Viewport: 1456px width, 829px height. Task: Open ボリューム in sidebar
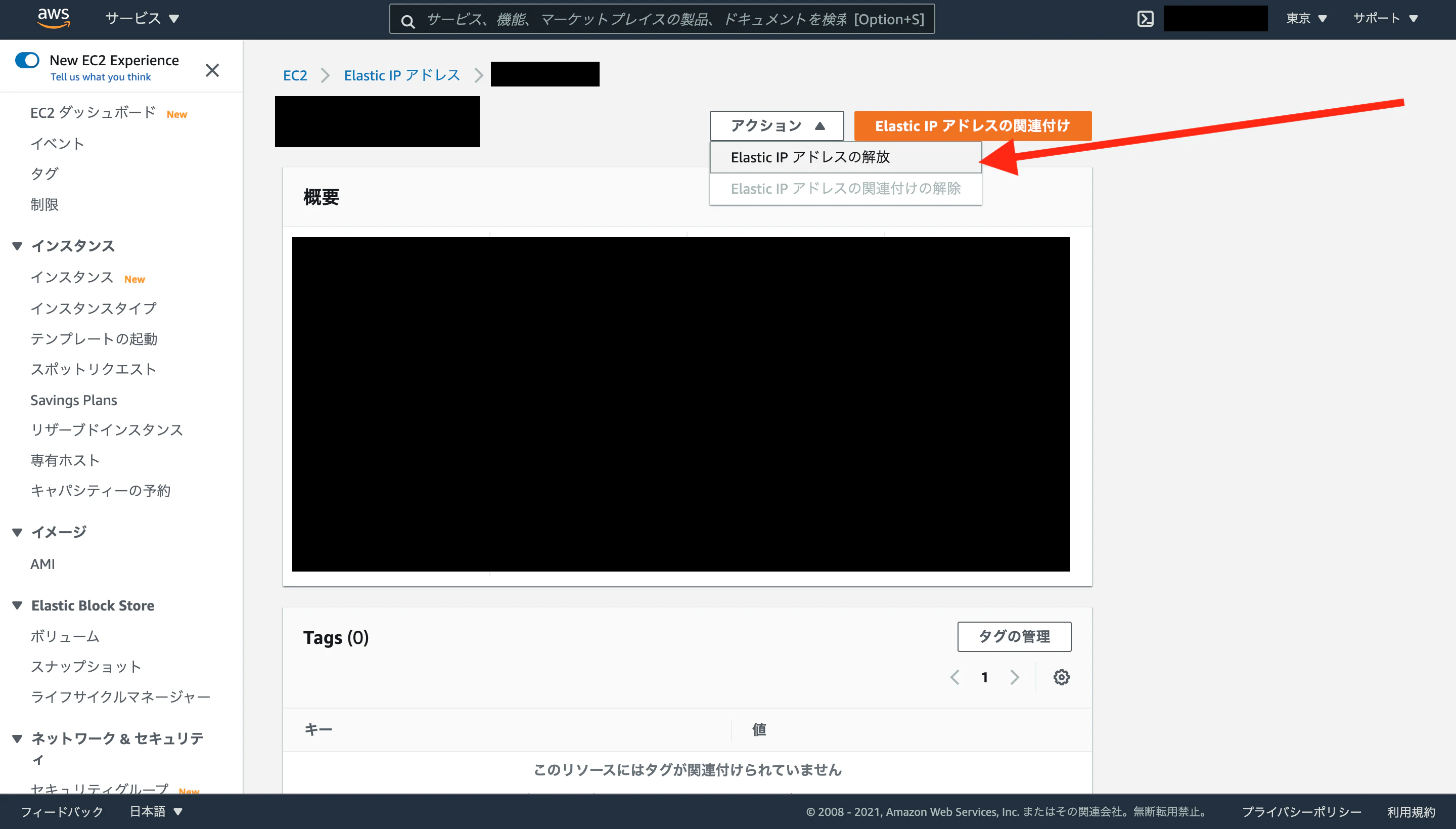65,637
